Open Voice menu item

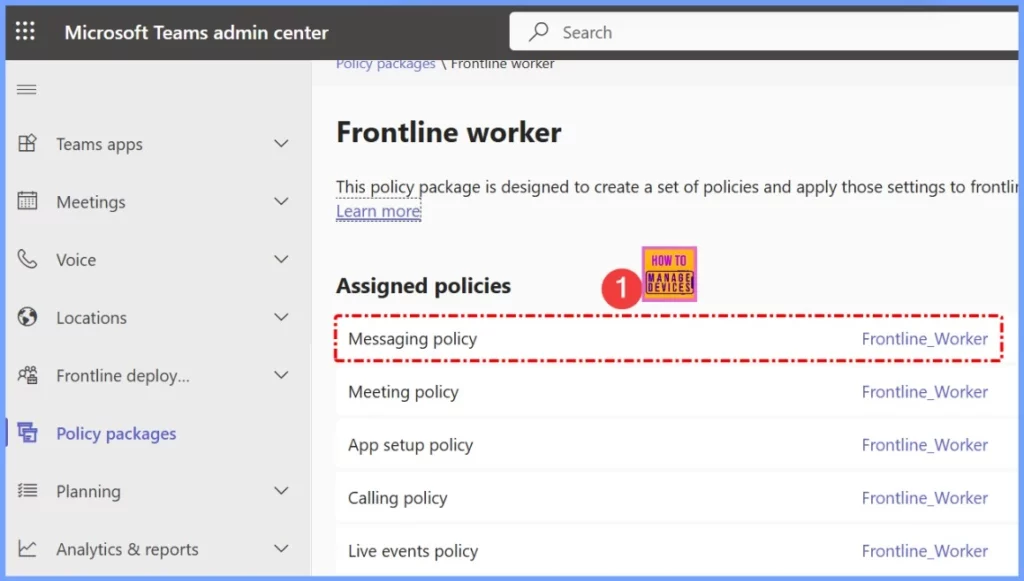pyautogui.click(x=76, y=260)
